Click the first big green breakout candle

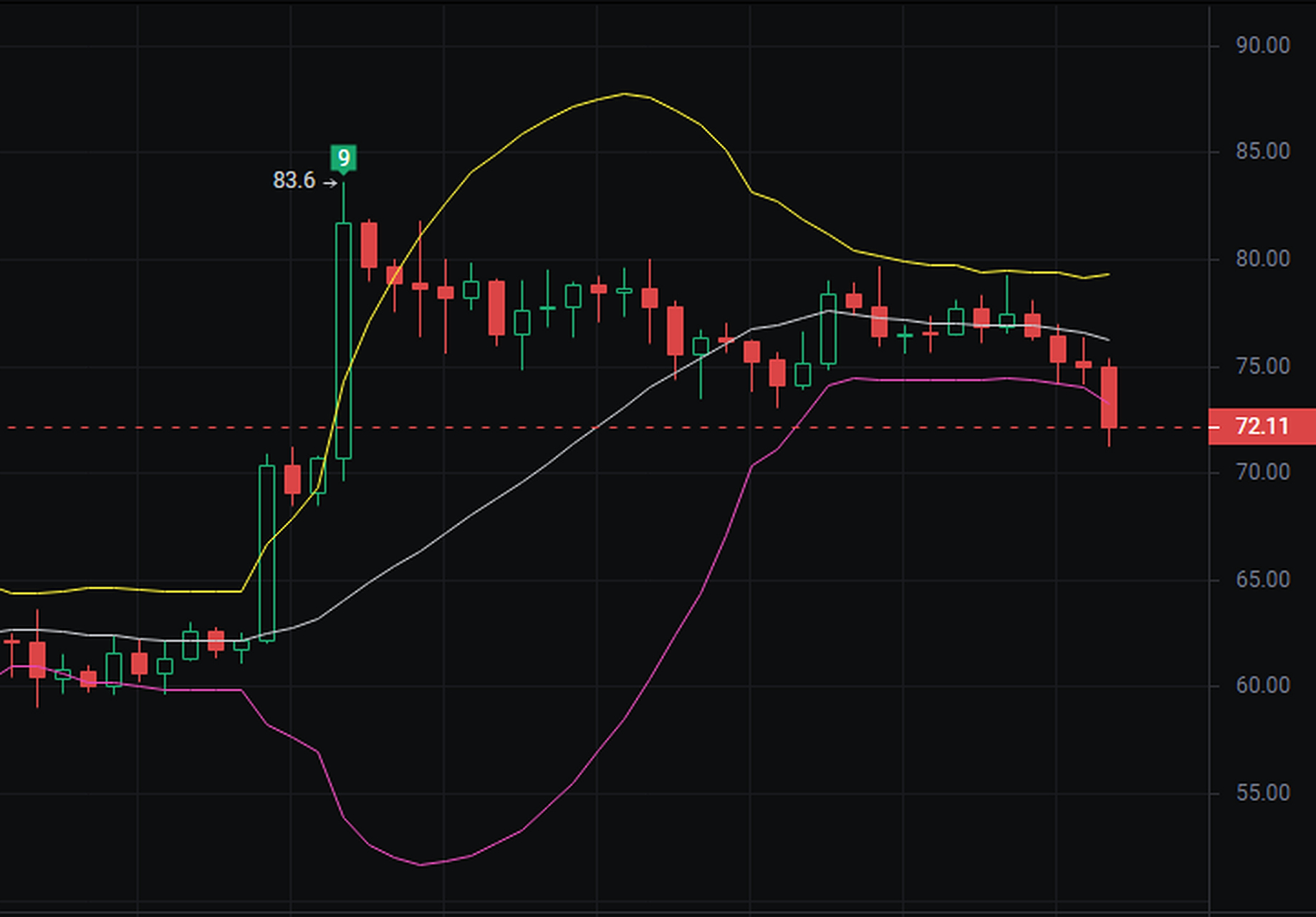(266, 552)
